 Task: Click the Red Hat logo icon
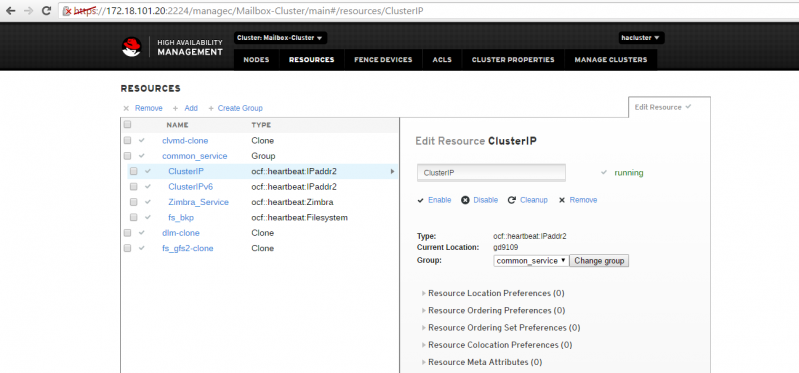tap(131, 46)
